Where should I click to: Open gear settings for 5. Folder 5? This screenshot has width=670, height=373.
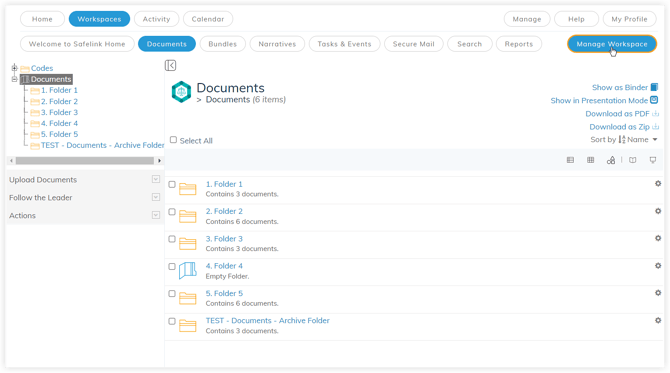click(x=658, y=293)
